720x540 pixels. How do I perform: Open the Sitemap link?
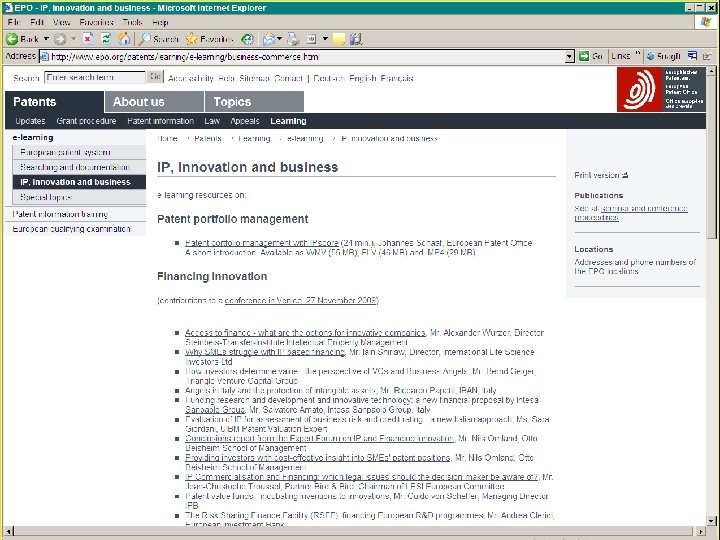pos(254,78)
